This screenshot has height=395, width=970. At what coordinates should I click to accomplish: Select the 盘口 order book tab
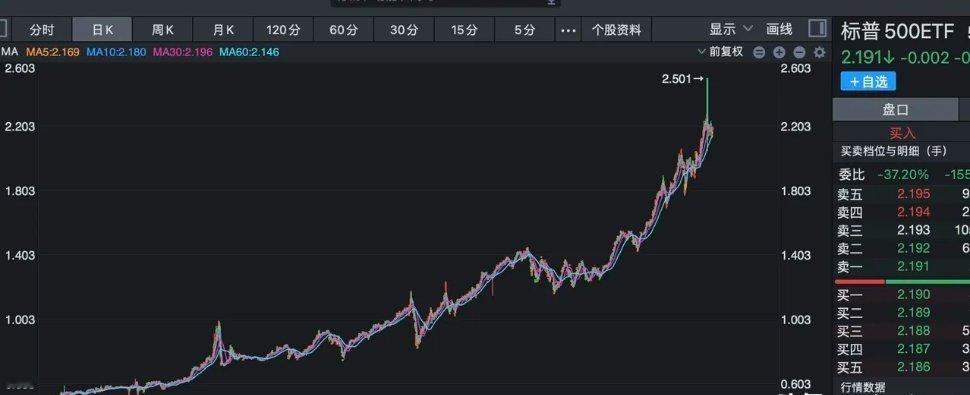[895, 109]
